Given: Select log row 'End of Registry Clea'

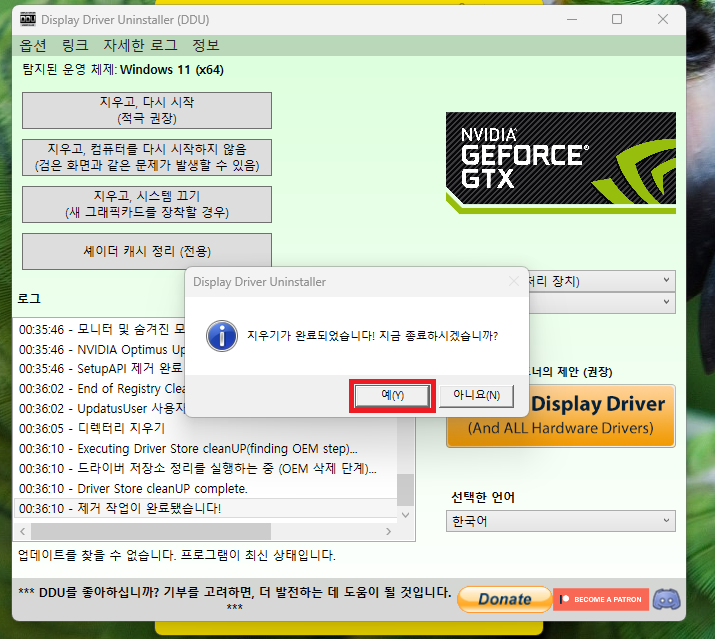Looking at the screenshot, I should (x=100, y=388).
